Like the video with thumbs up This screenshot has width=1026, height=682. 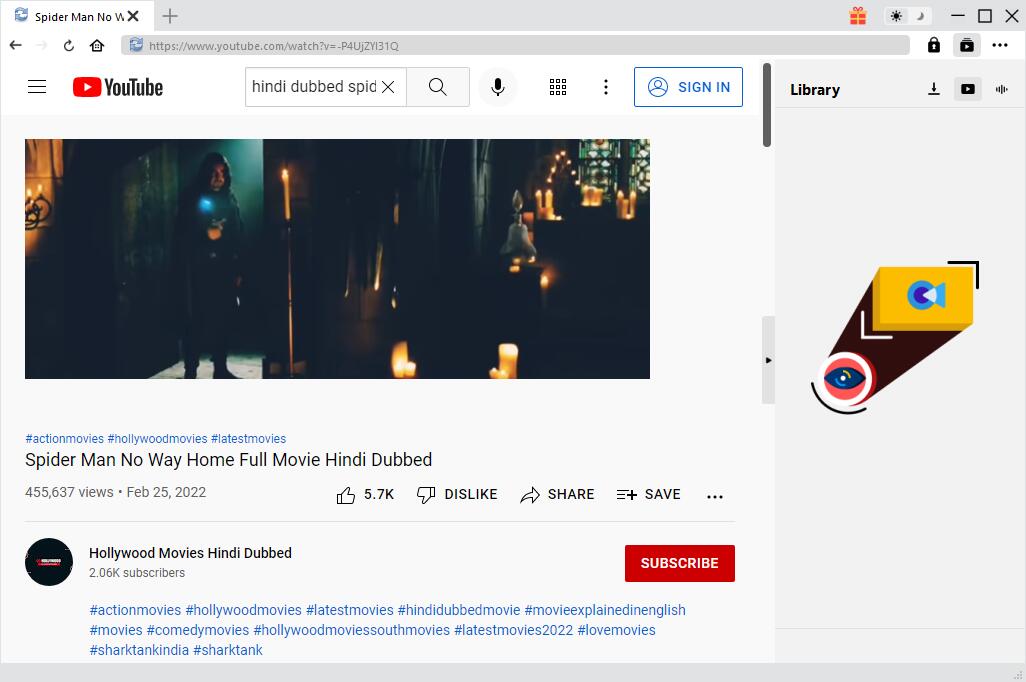[x=346, y=495]
